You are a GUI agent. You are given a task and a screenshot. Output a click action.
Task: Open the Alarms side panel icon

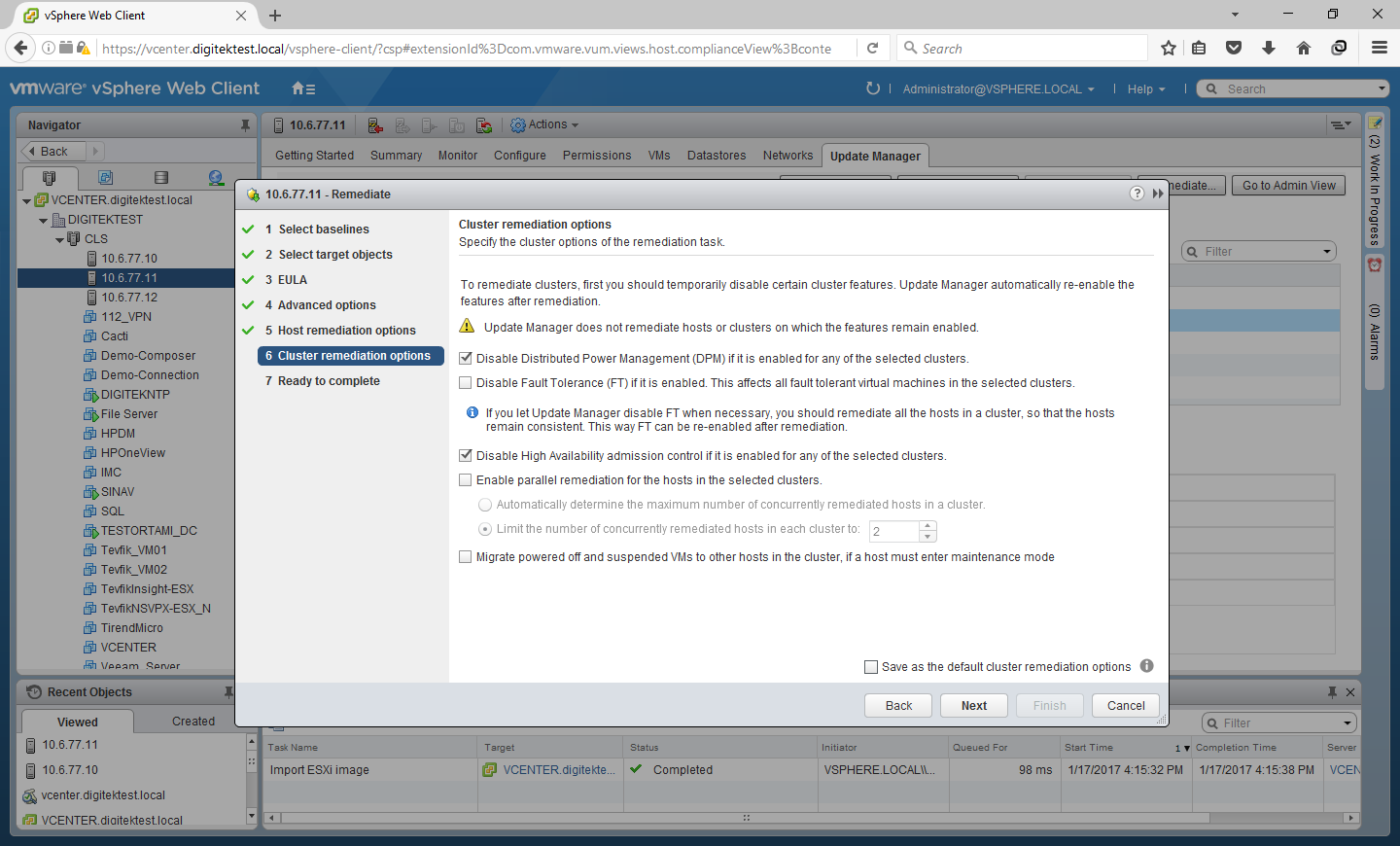(1375, 264)
